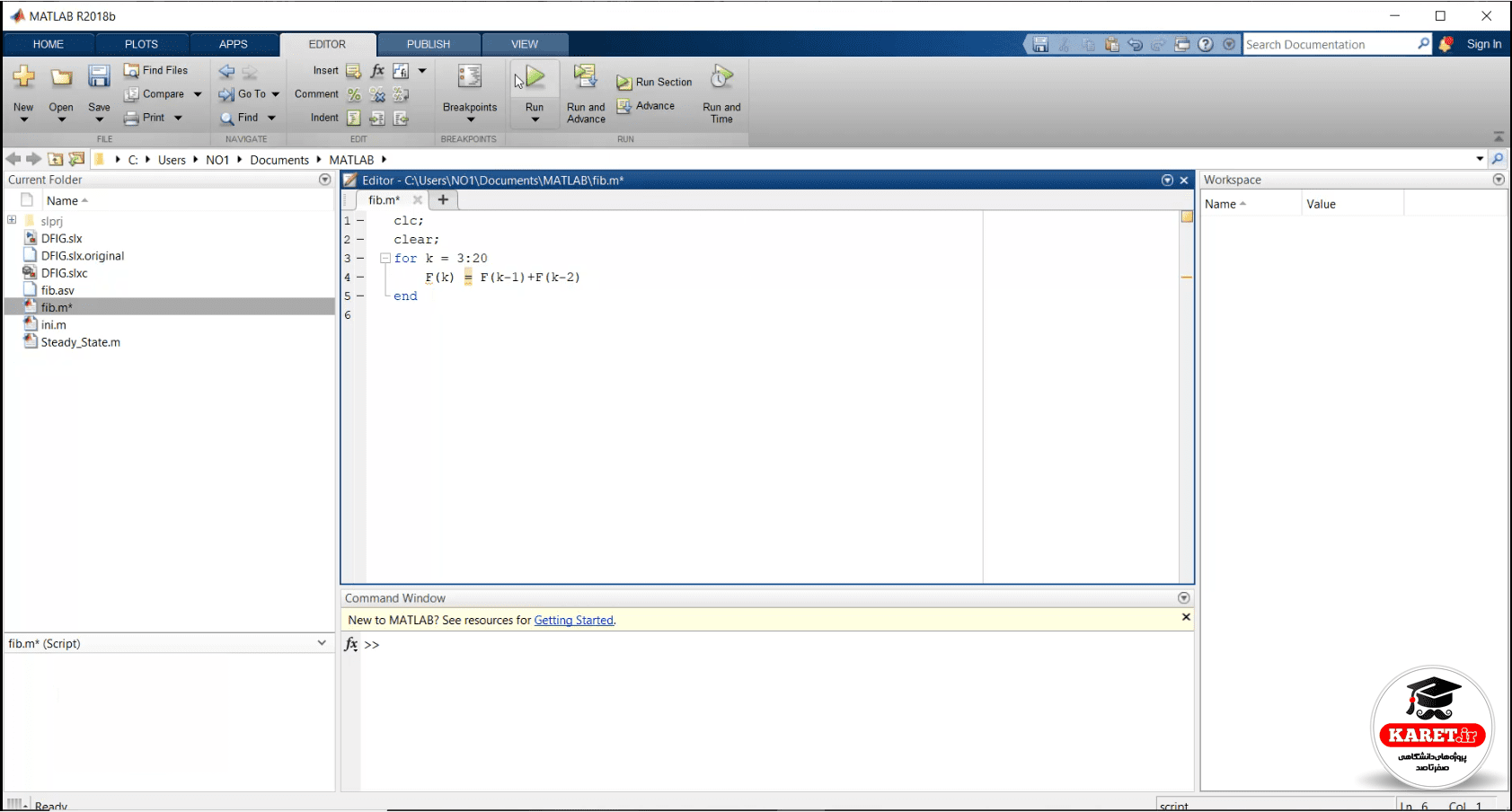Viewport: 1512px width, 812px height.
Task: Click the Run and Advance icon
Action: pyautogui.click(x=586, y=77)
